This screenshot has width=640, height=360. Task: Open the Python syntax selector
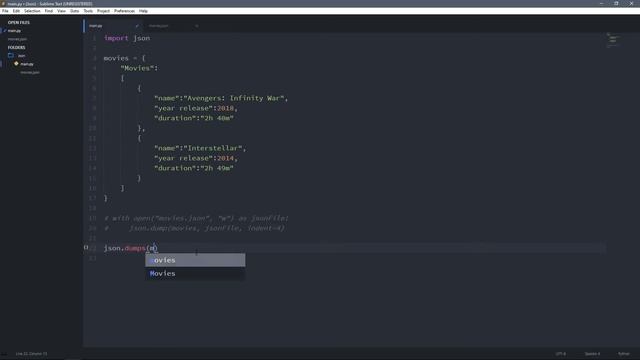point(623,354)
